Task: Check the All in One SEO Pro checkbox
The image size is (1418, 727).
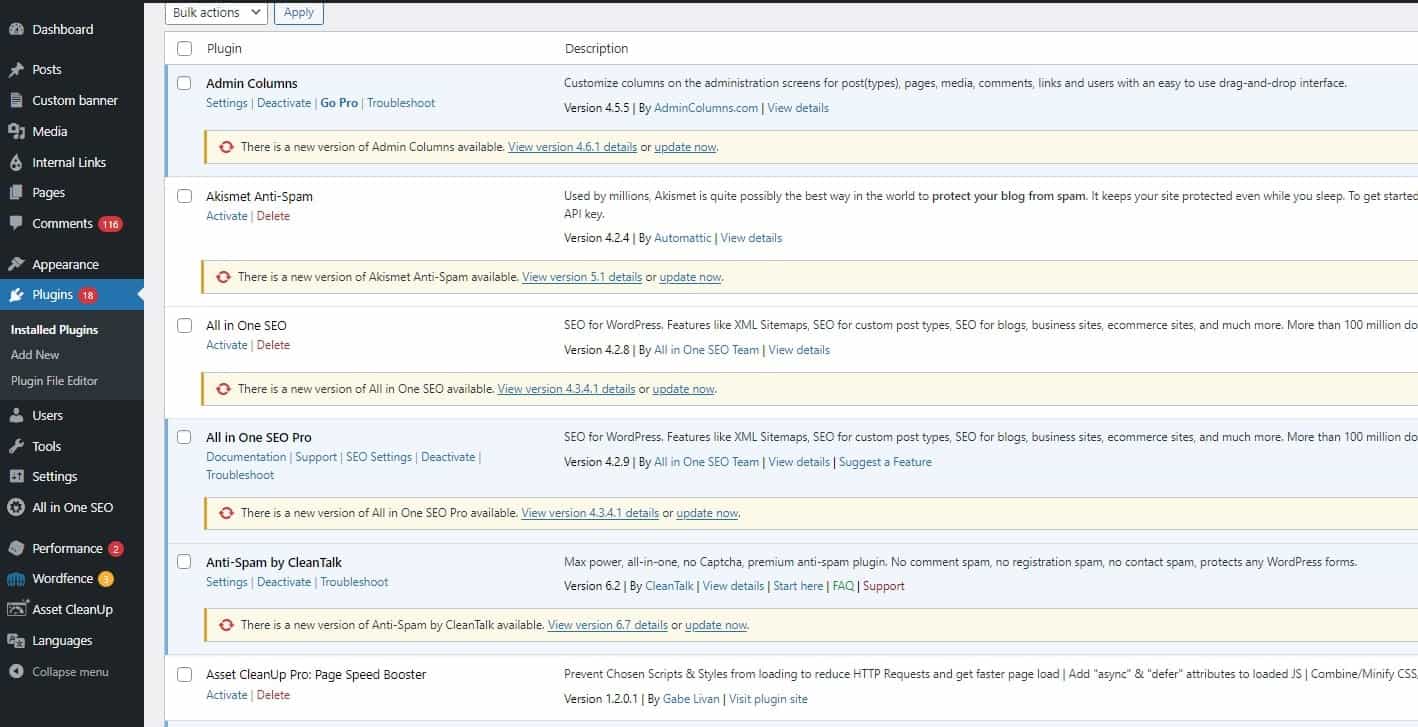Action: point(184,437)
